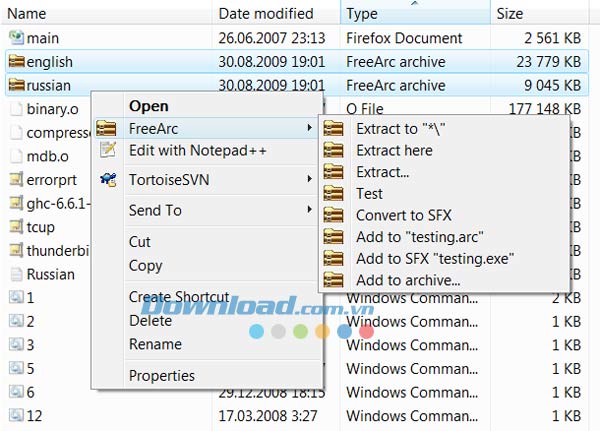Click the icon beside Convert to SFX
Image resolution: width=600 pixels, height=431 pixels.
click(x=335, y=215)
